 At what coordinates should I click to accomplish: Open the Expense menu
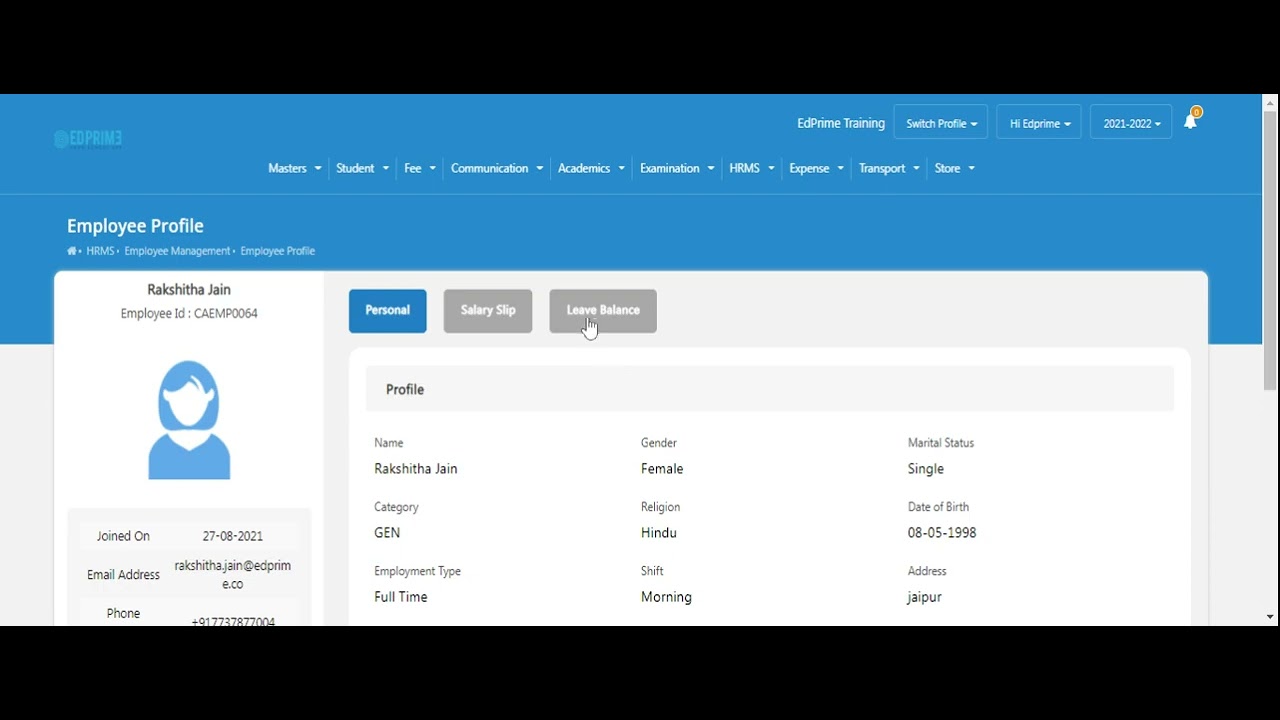816,168
